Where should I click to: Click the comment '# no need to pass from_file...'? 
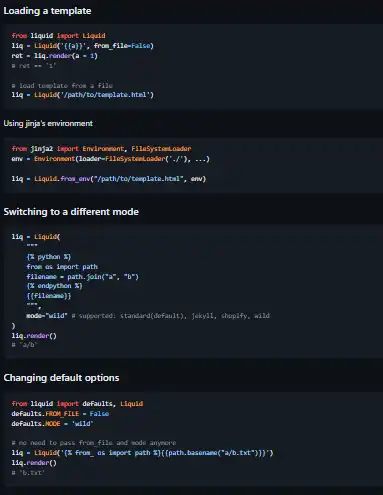[x=94, y=443]
